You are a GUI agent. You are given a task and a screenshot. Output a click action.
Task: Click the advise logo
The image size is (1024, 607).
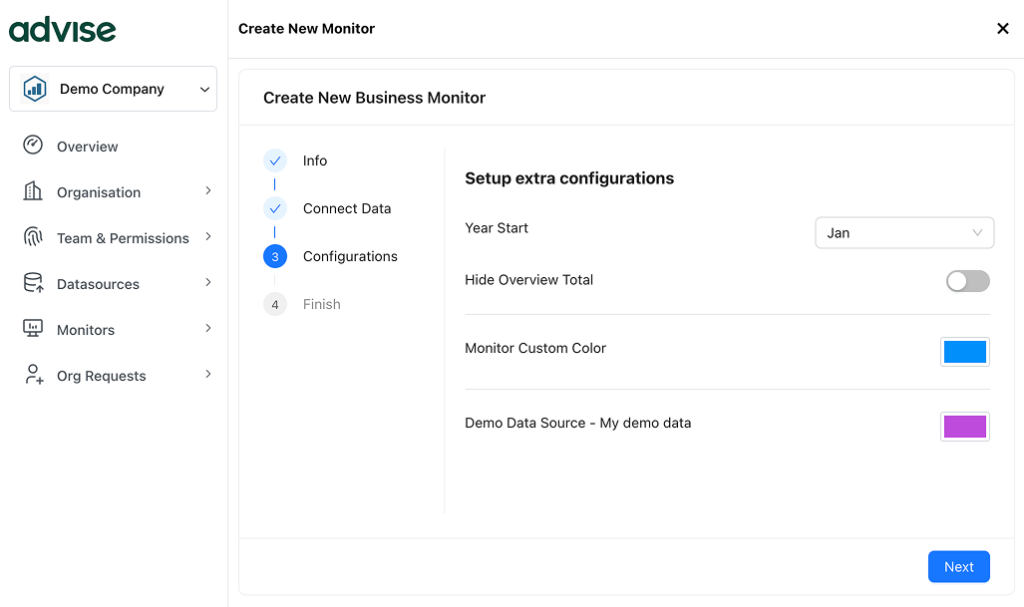point(62,30)
